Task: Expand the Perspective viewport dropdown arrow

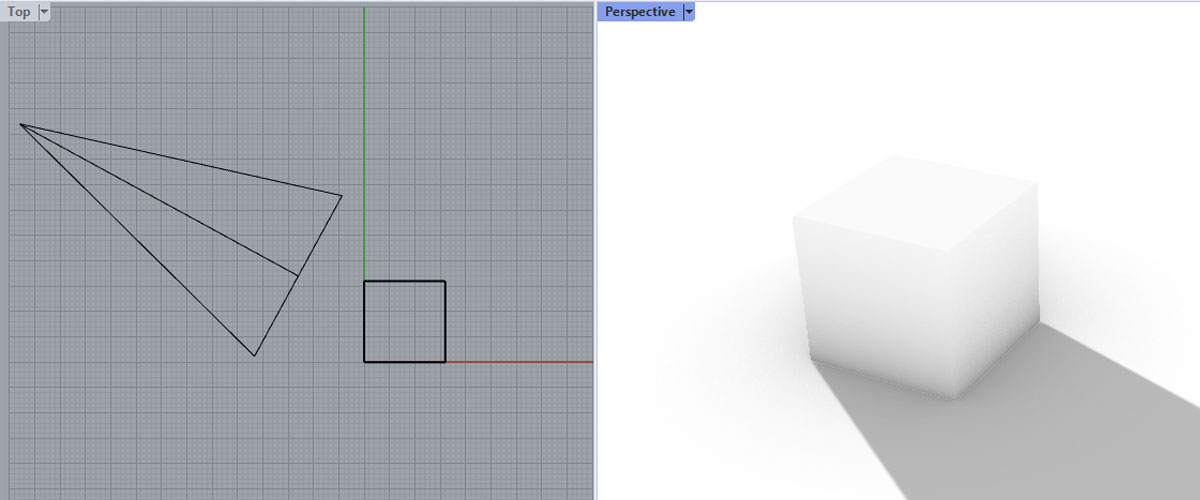Action: pos(688,12)
